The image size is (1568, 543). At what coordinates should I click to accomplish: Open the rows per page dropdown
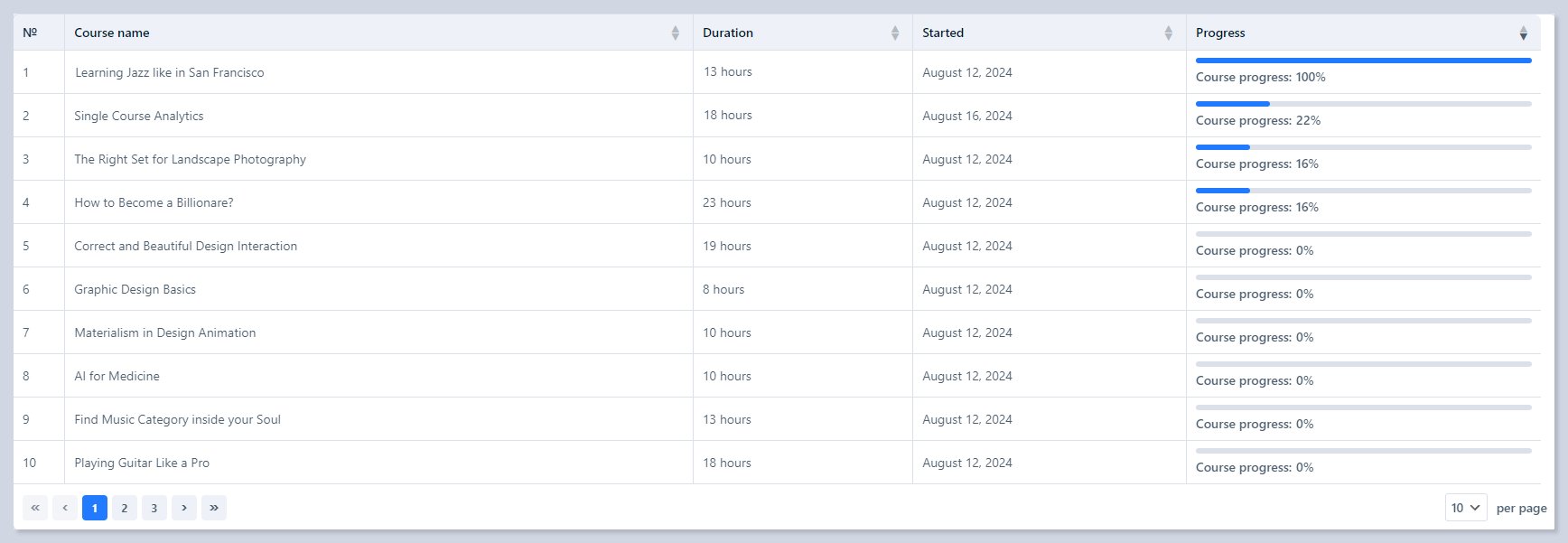pos(1465,508)
